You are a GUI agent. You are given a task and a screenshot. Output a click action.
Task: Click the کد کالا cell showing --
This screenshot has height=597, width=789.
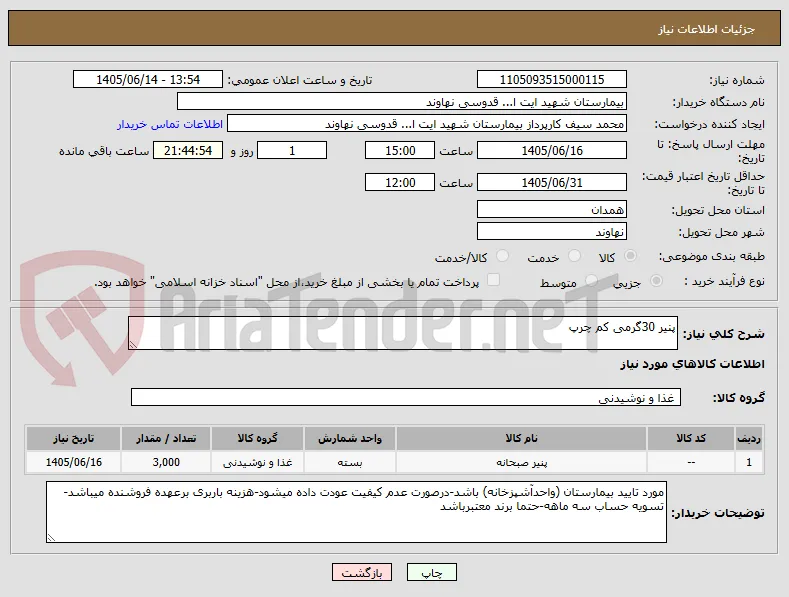click(x=690, y=462)
